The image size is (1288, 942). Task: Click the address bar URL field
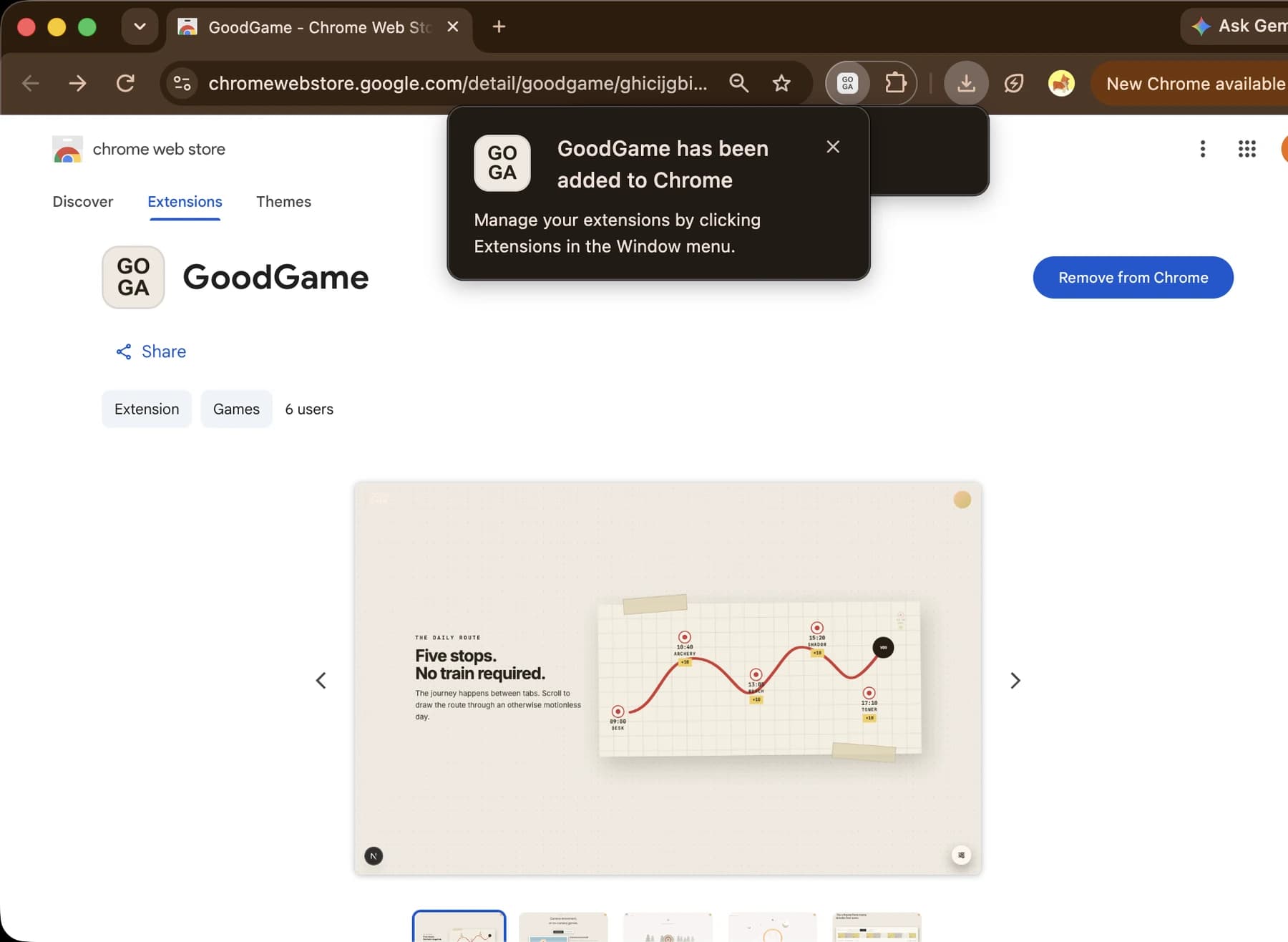coord(458,83)
